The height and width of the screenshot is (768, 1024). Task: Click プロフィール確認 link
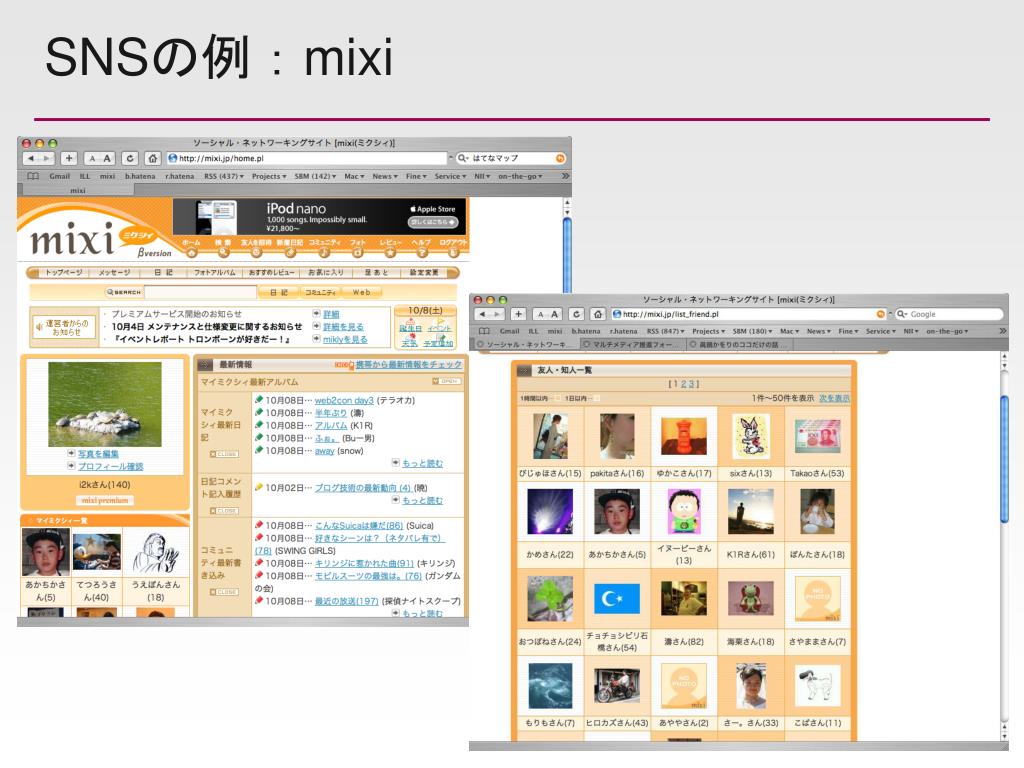click(110, 466)
